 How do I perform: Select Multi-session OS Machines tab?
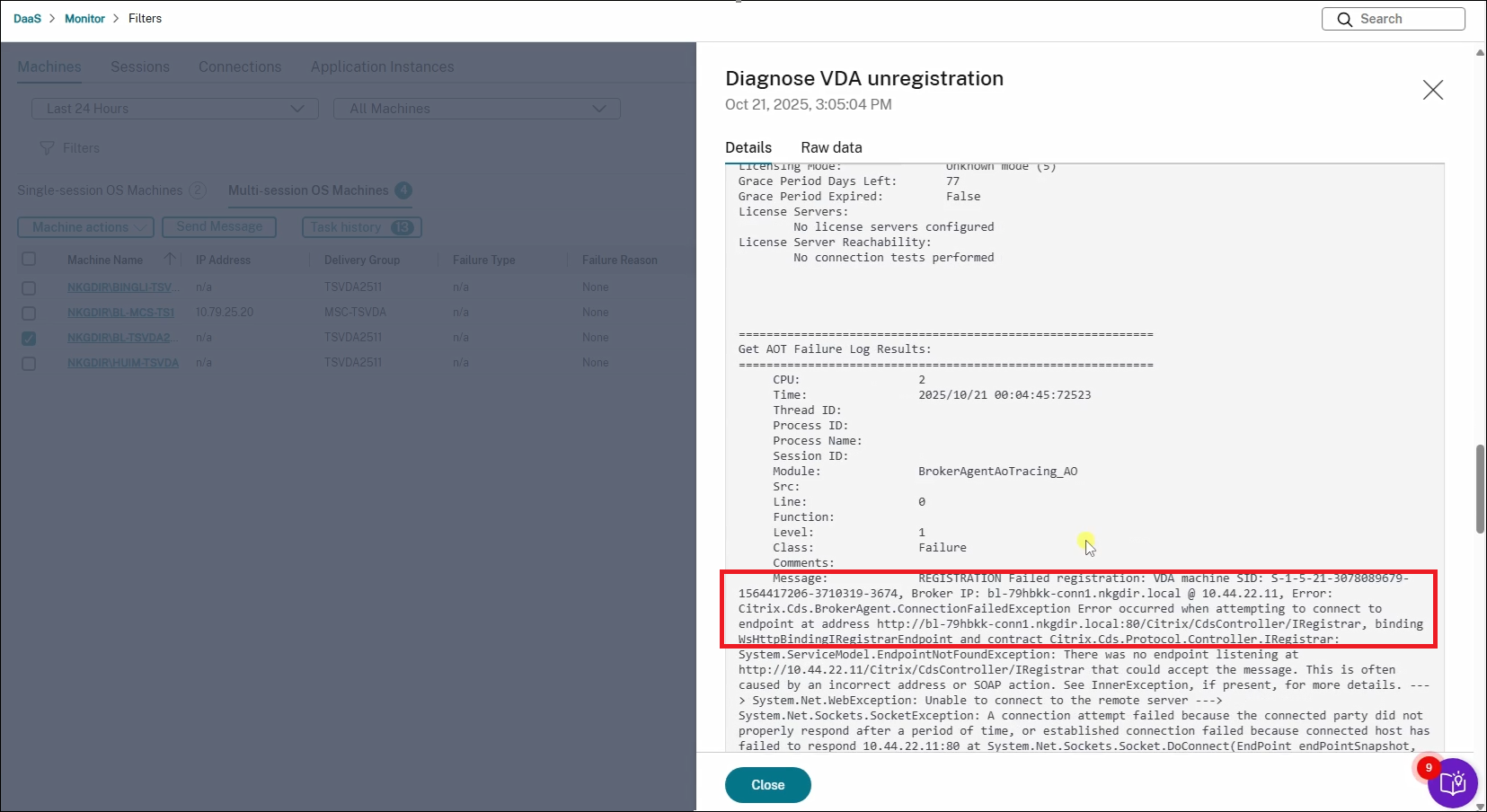pos(319,190)
